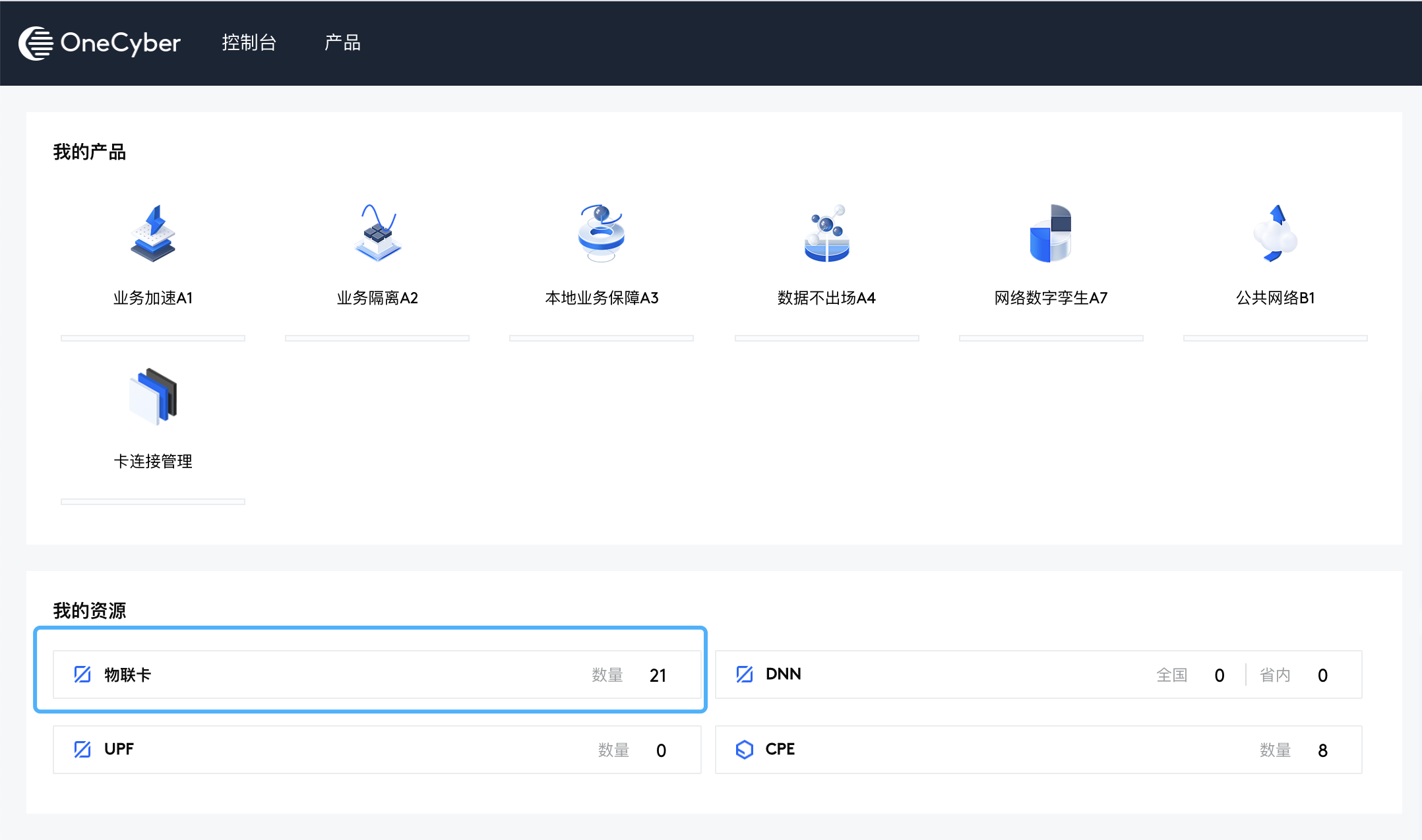
Task: Click the 网络数字孪生A7 product icon
Action: tap(1051, 233)
